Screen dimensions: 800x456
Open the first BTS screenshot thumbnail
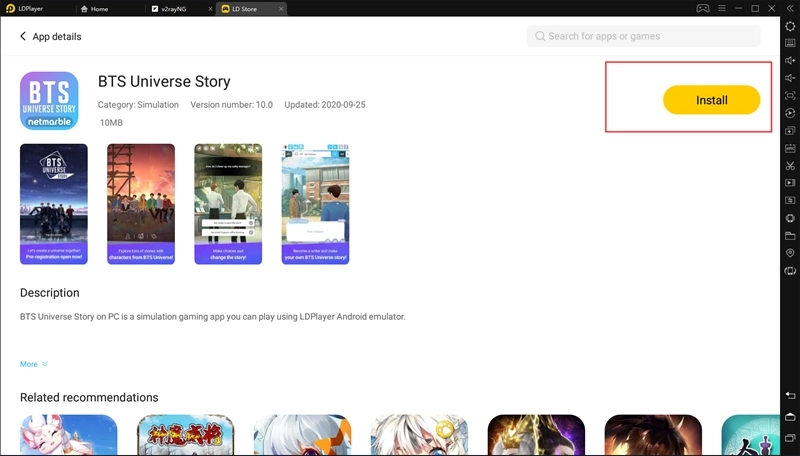[54, 204]
